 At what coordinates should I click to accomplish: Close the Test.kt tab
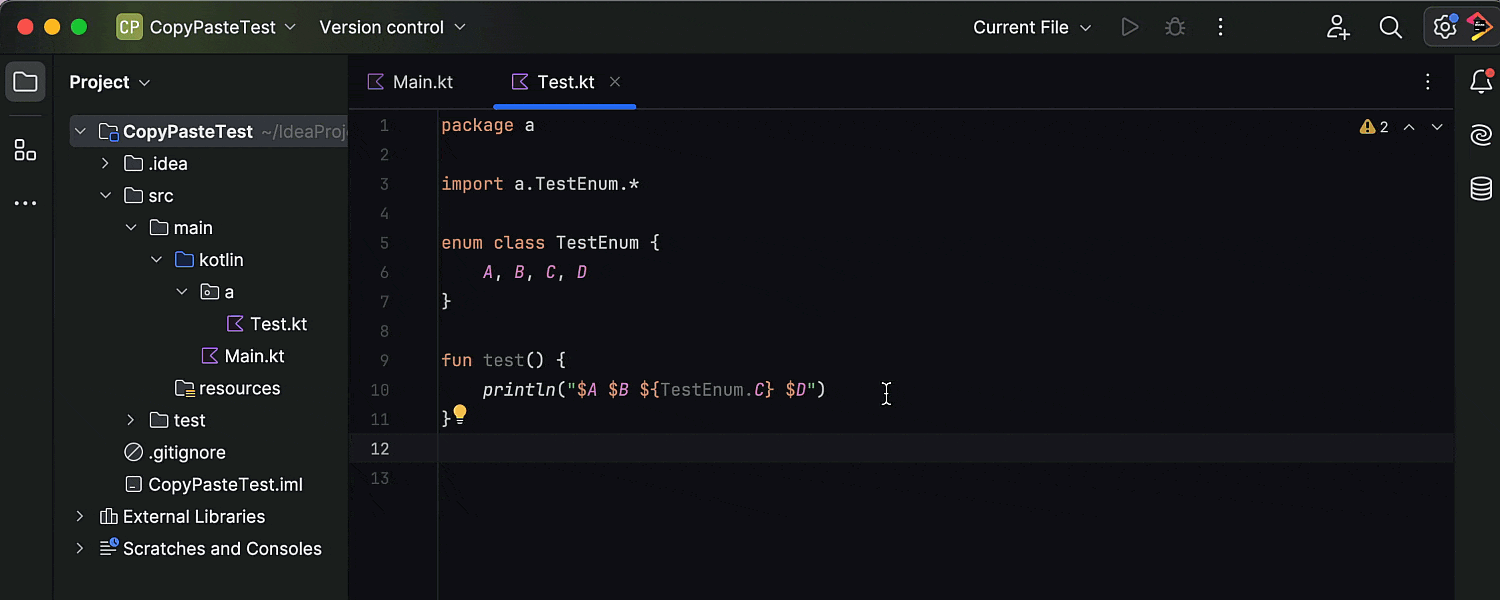(616, 81)
